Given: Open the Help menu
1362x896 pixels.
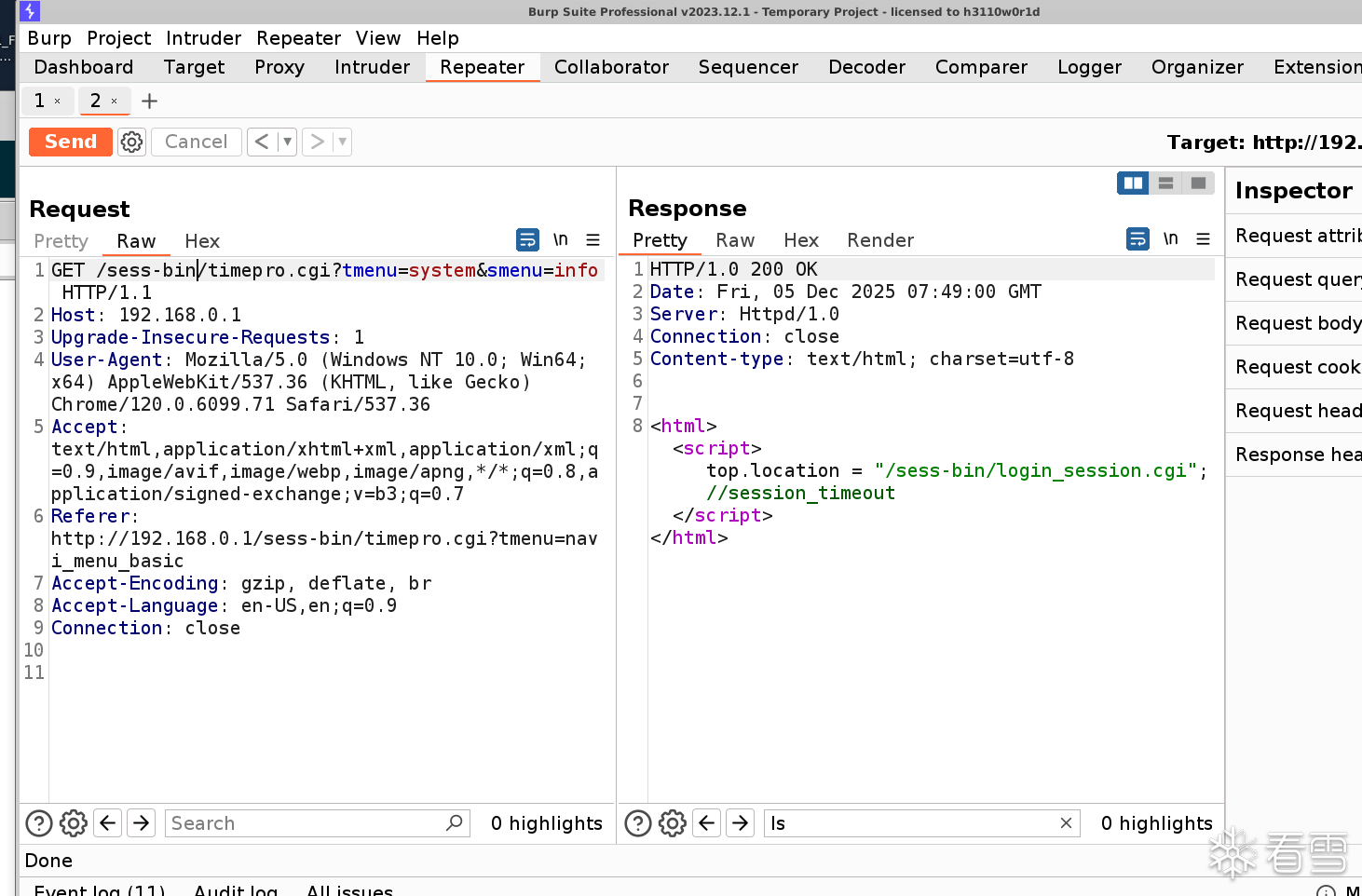Looking at the screenshot, I should 438,38.
